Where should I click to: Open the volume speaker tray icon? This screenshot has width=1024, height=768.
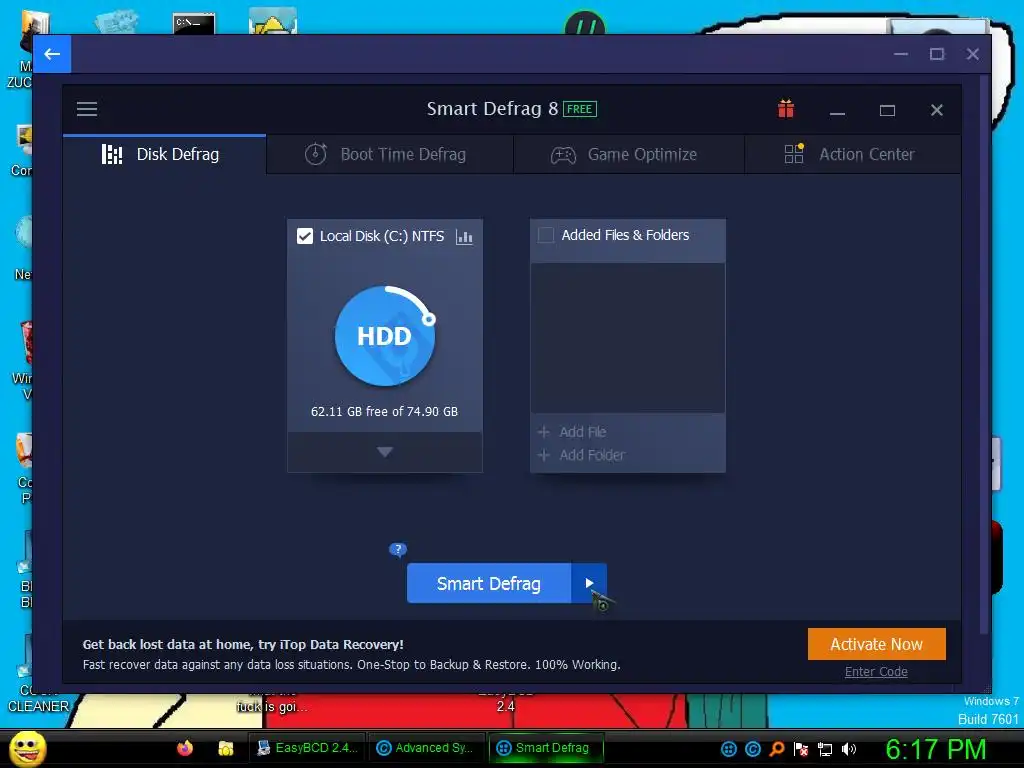[849, 749]
